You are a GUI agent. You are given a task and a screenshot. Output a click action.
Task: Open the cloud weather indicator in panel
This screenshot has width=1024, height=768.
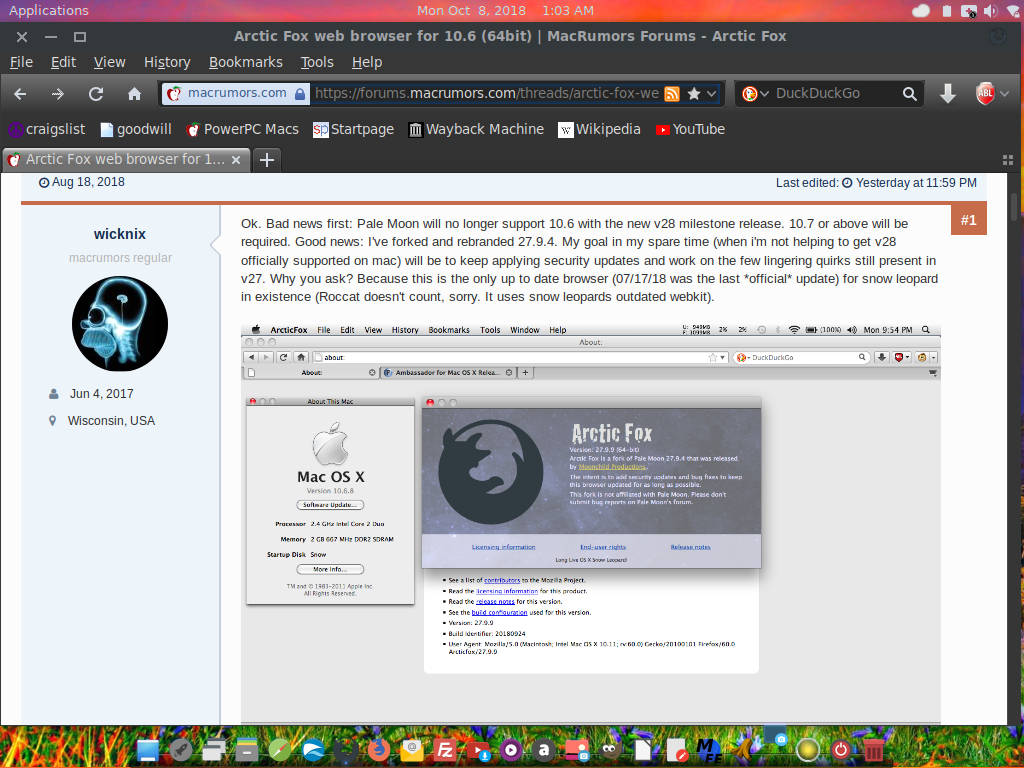(x=920, y=10)
